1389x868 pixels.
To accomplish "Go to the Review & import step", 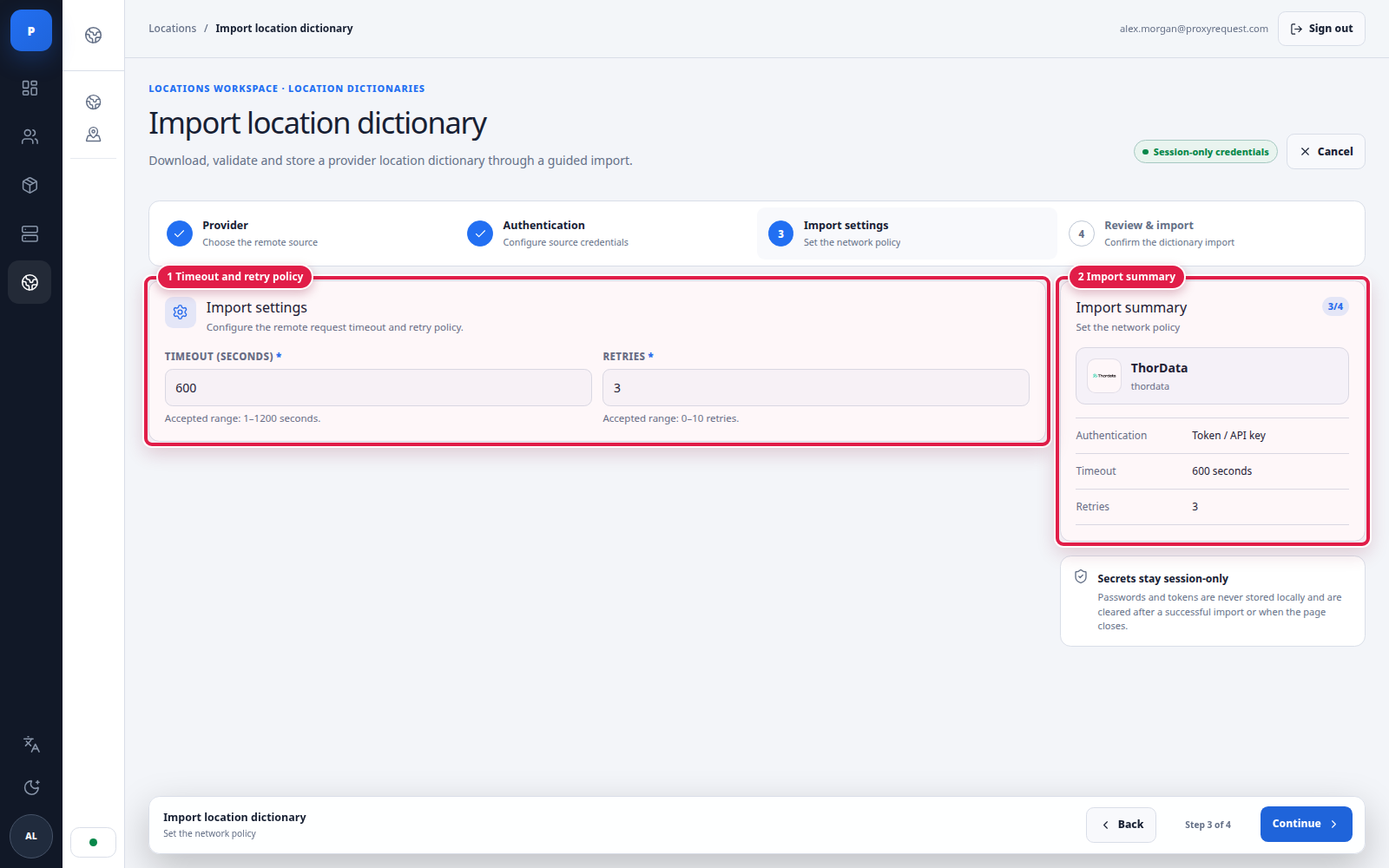I will click(1208, 233).
